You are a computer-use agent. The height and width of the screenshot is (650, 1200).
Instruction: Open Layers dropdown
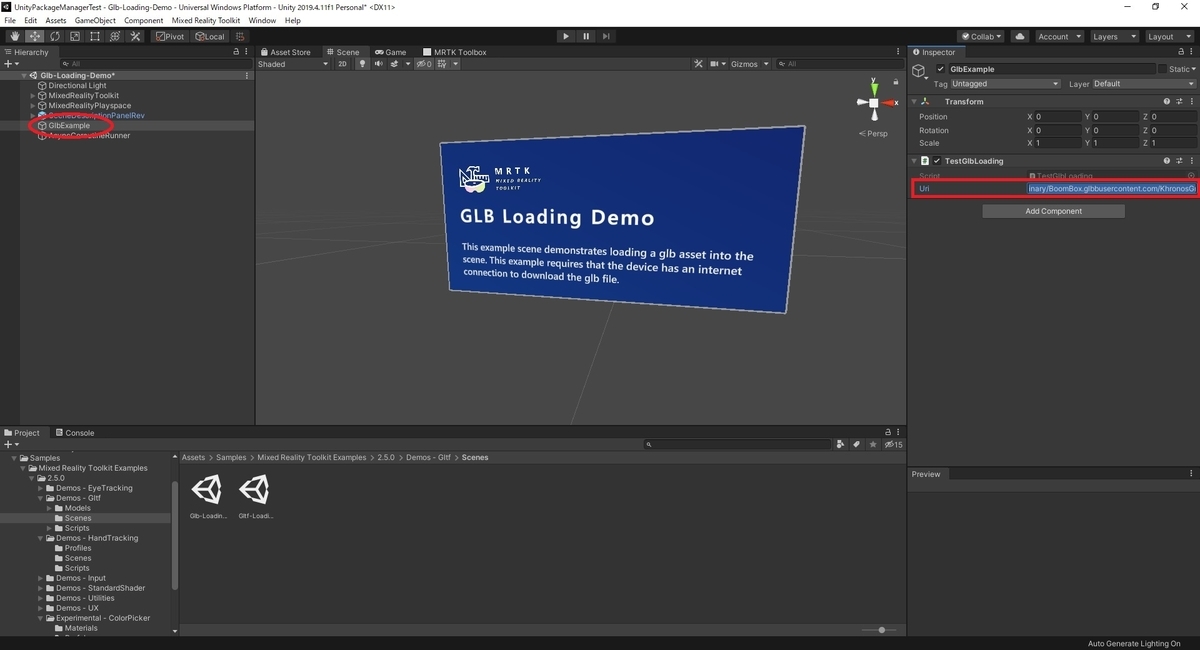pos(1114,37)
